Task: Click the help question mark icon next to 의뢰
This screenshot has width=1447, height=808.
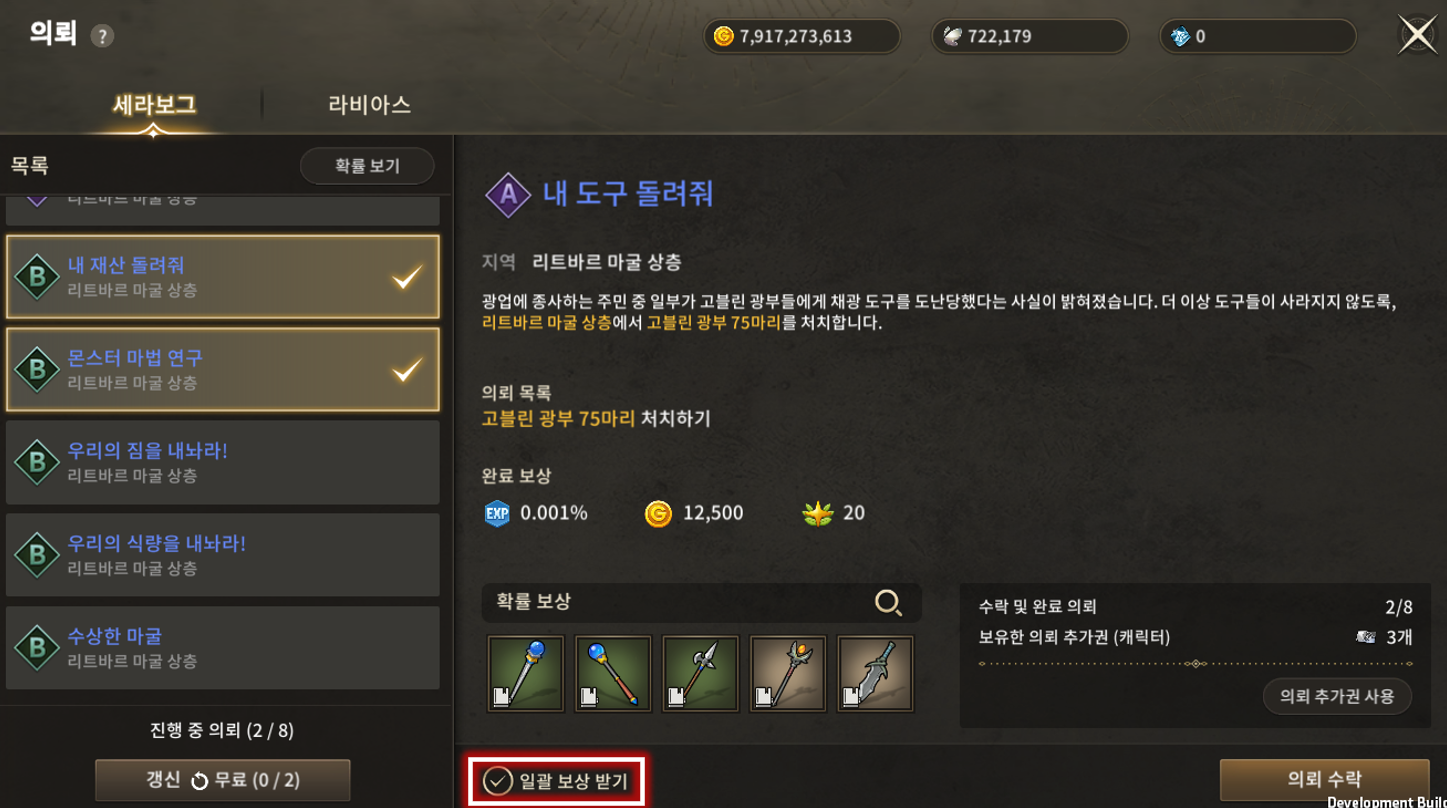Action: (102, 37)
